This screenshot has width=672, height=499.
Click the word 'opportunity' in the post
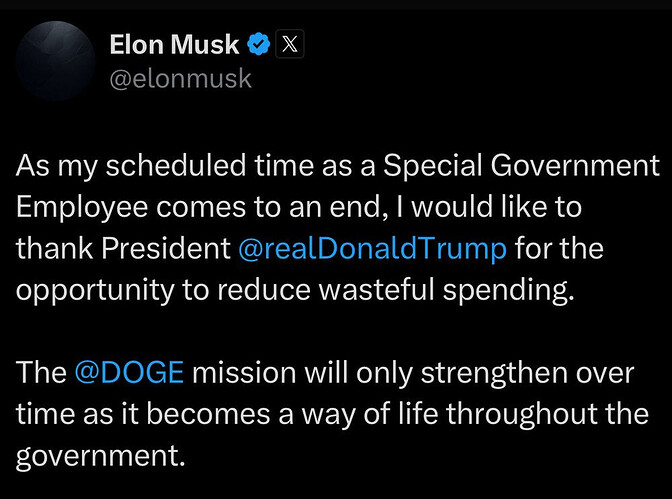(95, 290)
